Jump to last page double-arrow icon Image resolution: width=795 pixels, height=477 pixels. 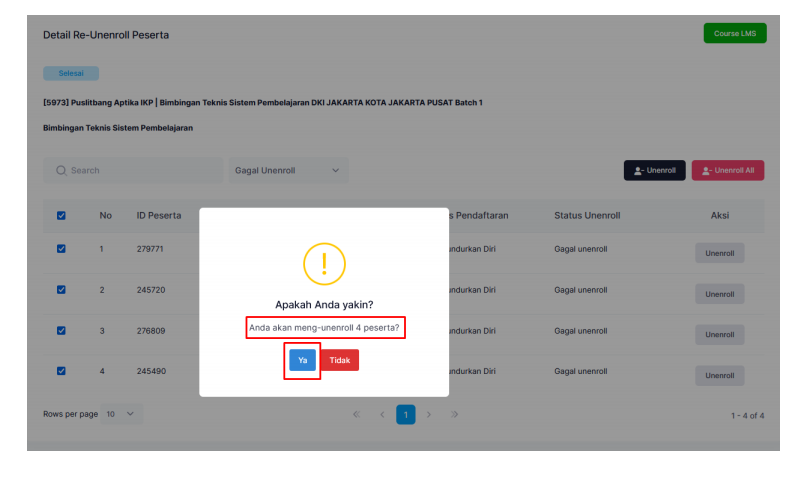(x=454, y=414)
